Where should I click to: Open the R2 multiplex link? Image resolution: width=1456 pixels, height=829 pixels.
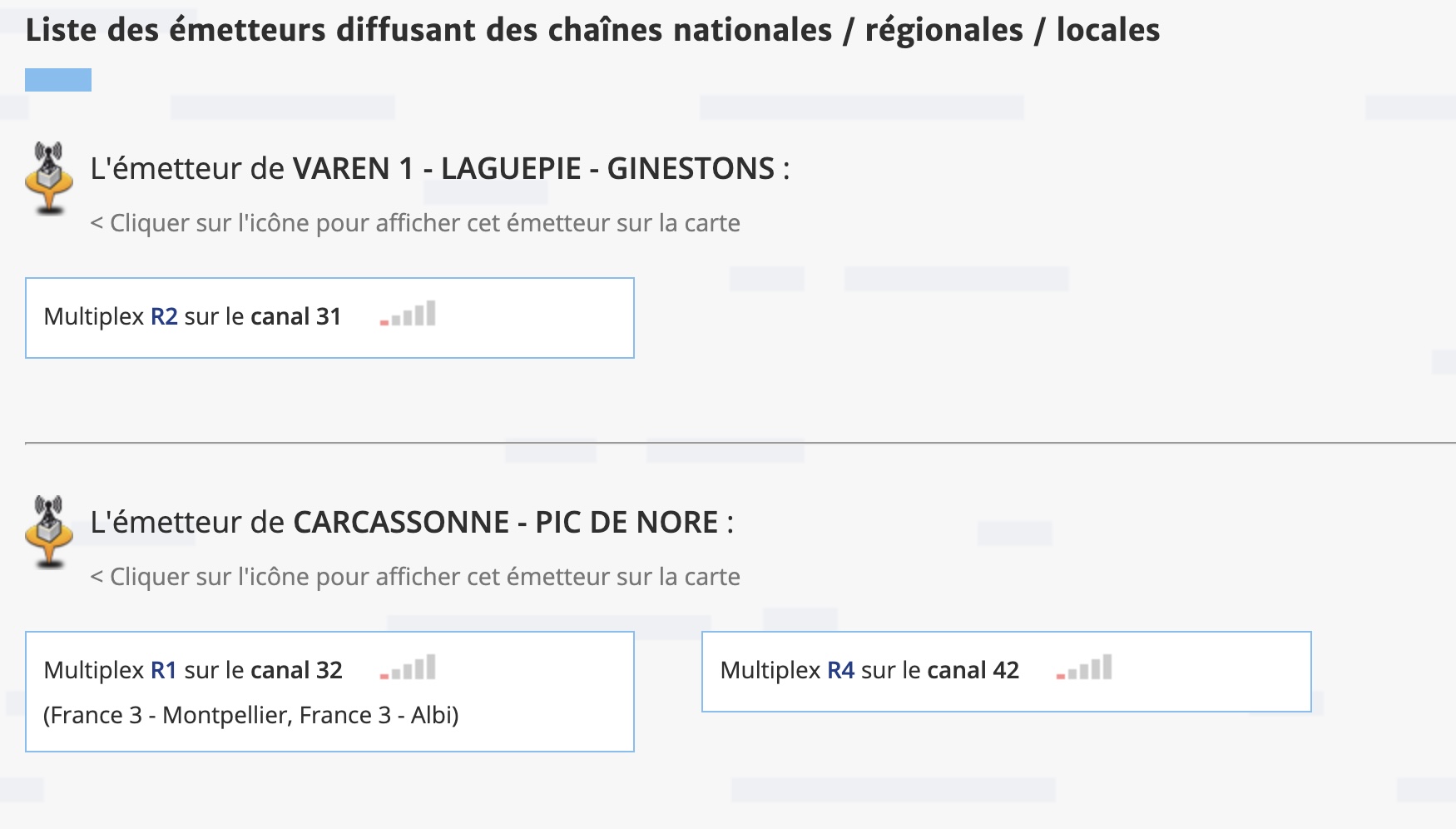(164, 316)
